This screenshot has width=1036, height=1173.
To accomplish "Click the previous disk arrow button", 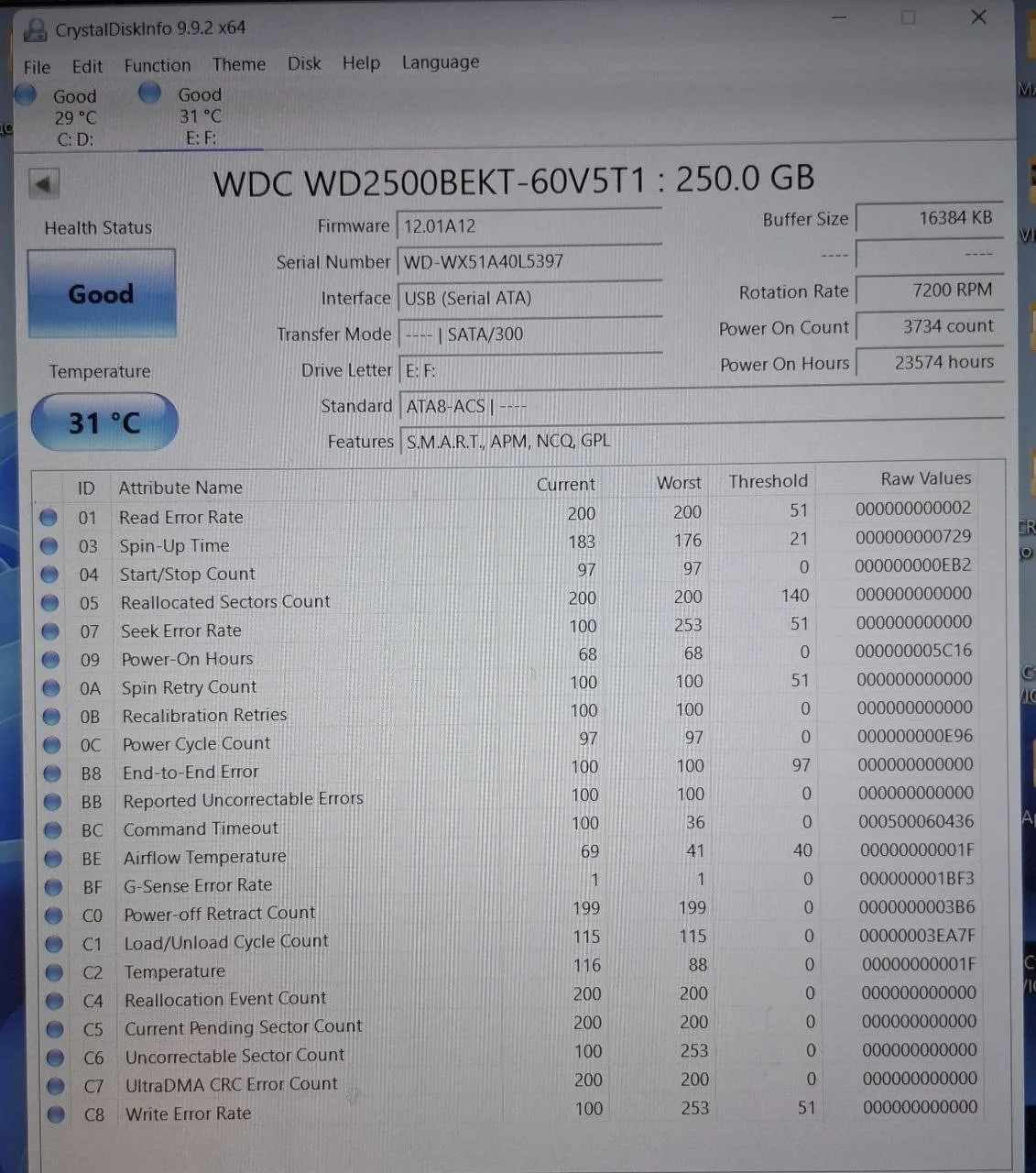I will pyautogui.click(x=43, y=183).
